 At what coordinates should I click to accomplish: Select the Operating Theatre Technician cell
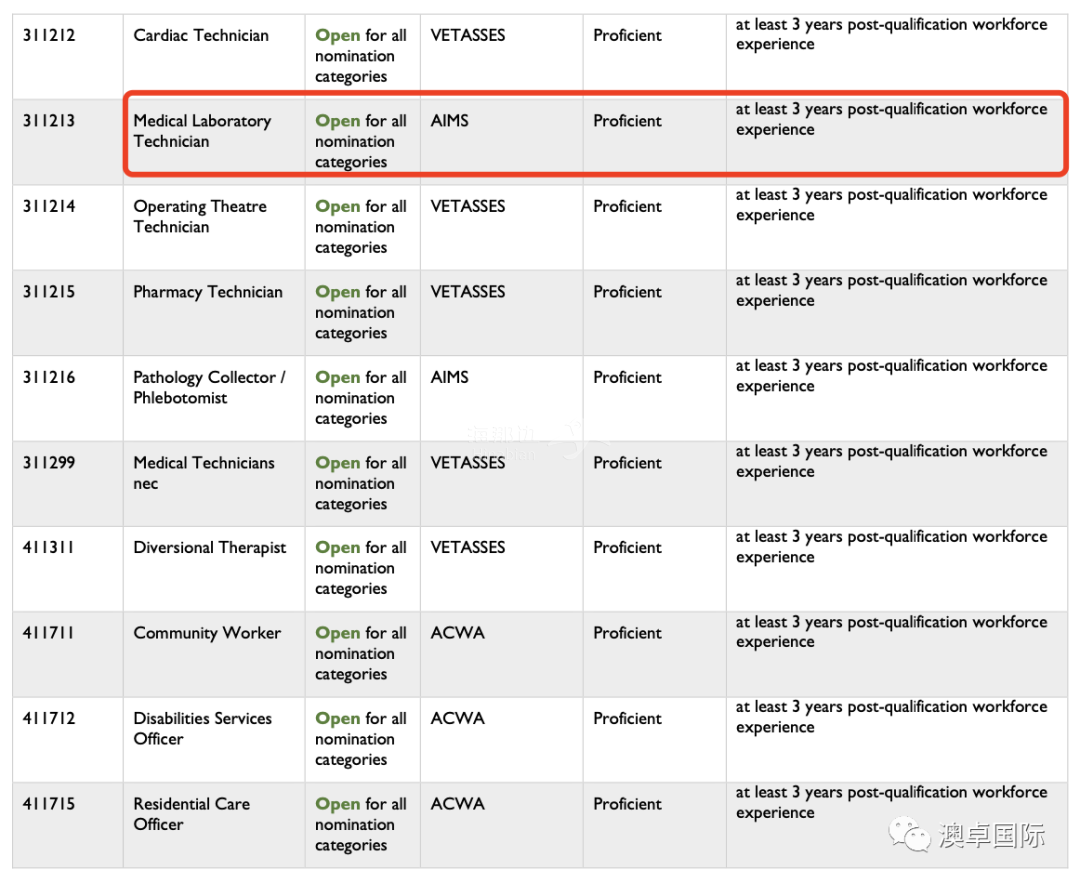200,217
